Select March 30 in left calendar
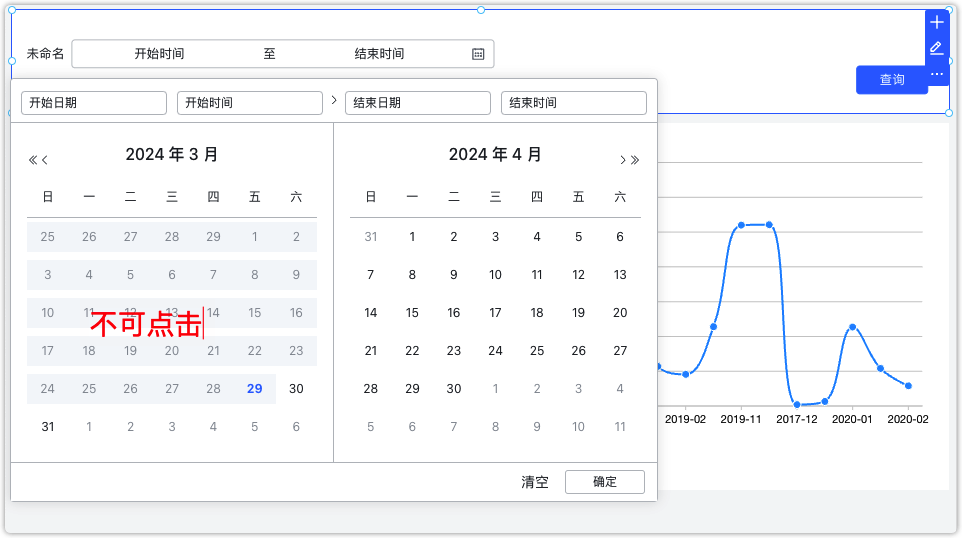Screen dimensions: 962x538 tap(296, 388)
